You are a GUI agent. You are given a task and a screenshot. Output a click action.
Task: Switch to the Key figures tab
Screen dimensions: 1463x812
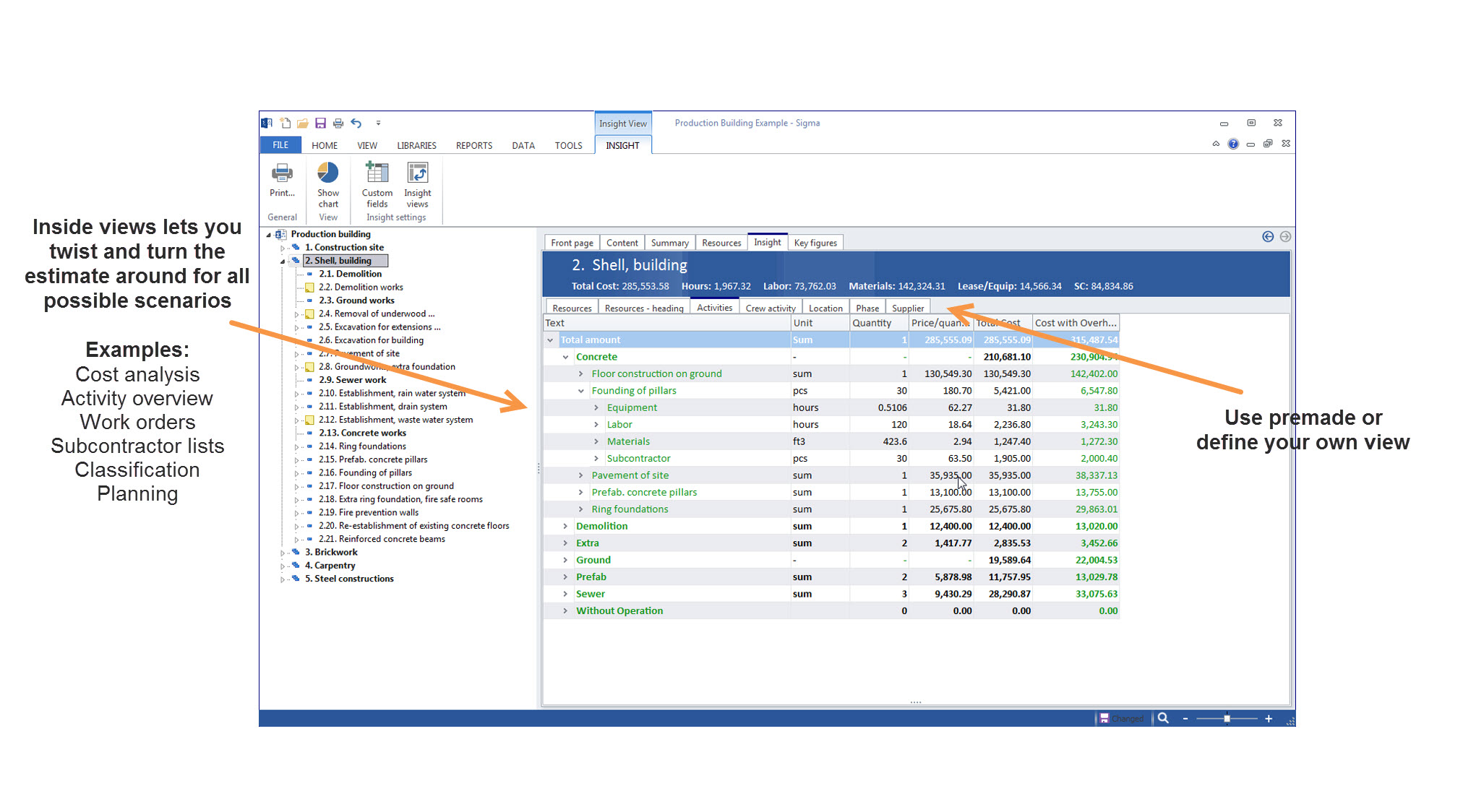click(815, 243)
